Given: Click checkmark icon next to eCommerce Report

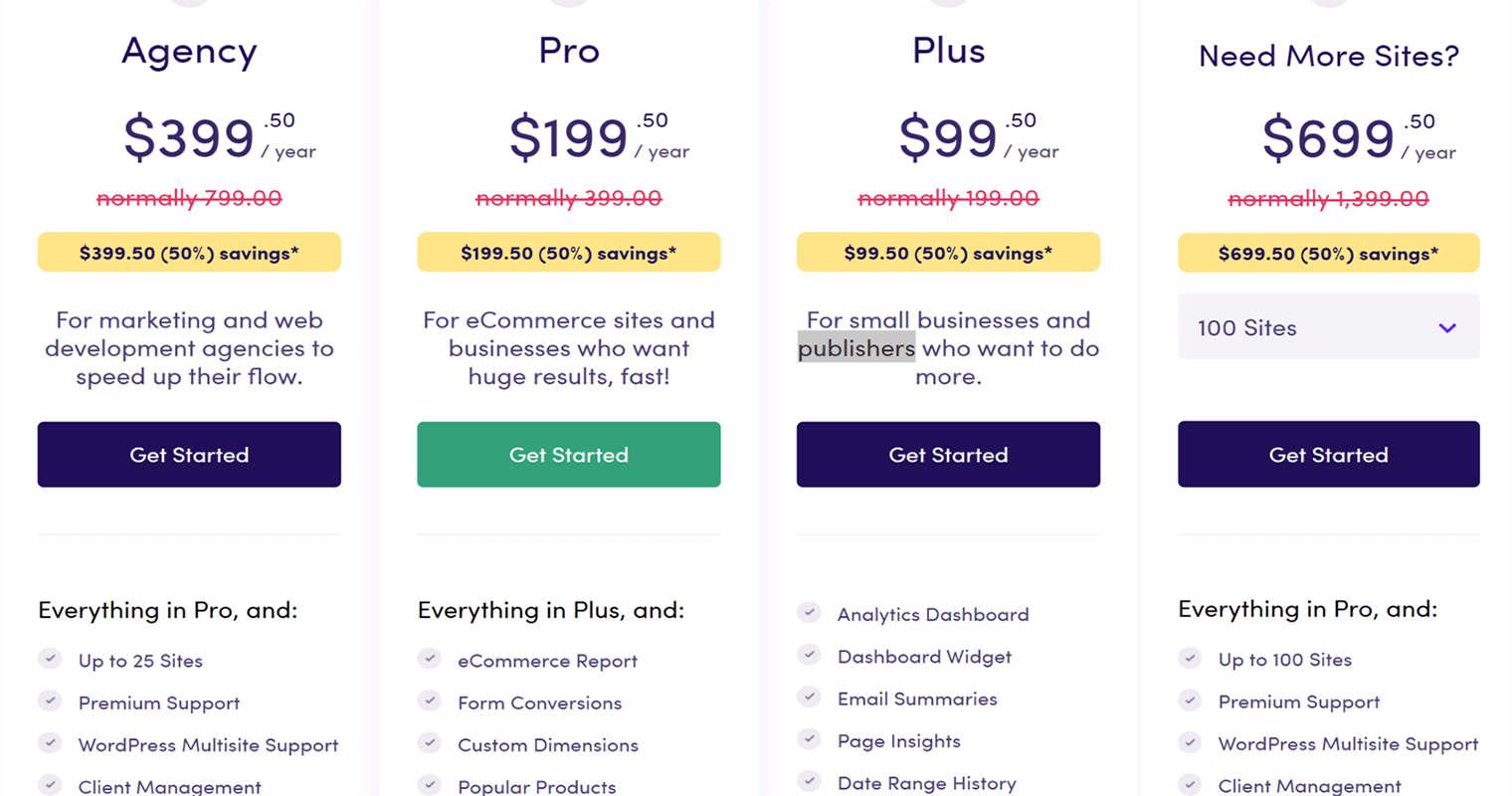Looking at the screenshot, I should [x=430, y=659].
